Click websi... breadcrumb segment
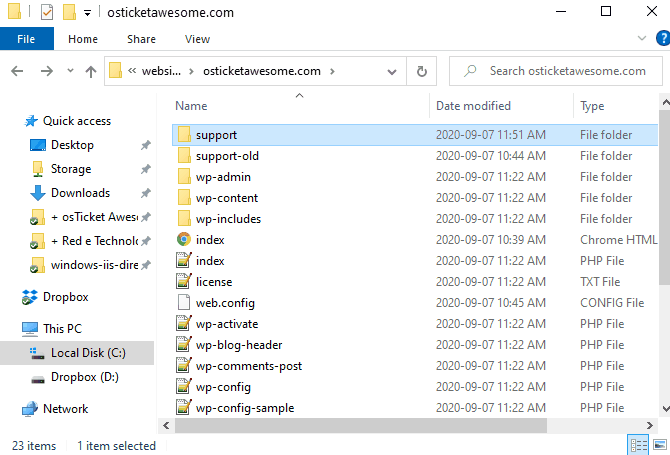The height and width of the screenshot is (455, 670). pyautogui.click(x=162, y=71)
